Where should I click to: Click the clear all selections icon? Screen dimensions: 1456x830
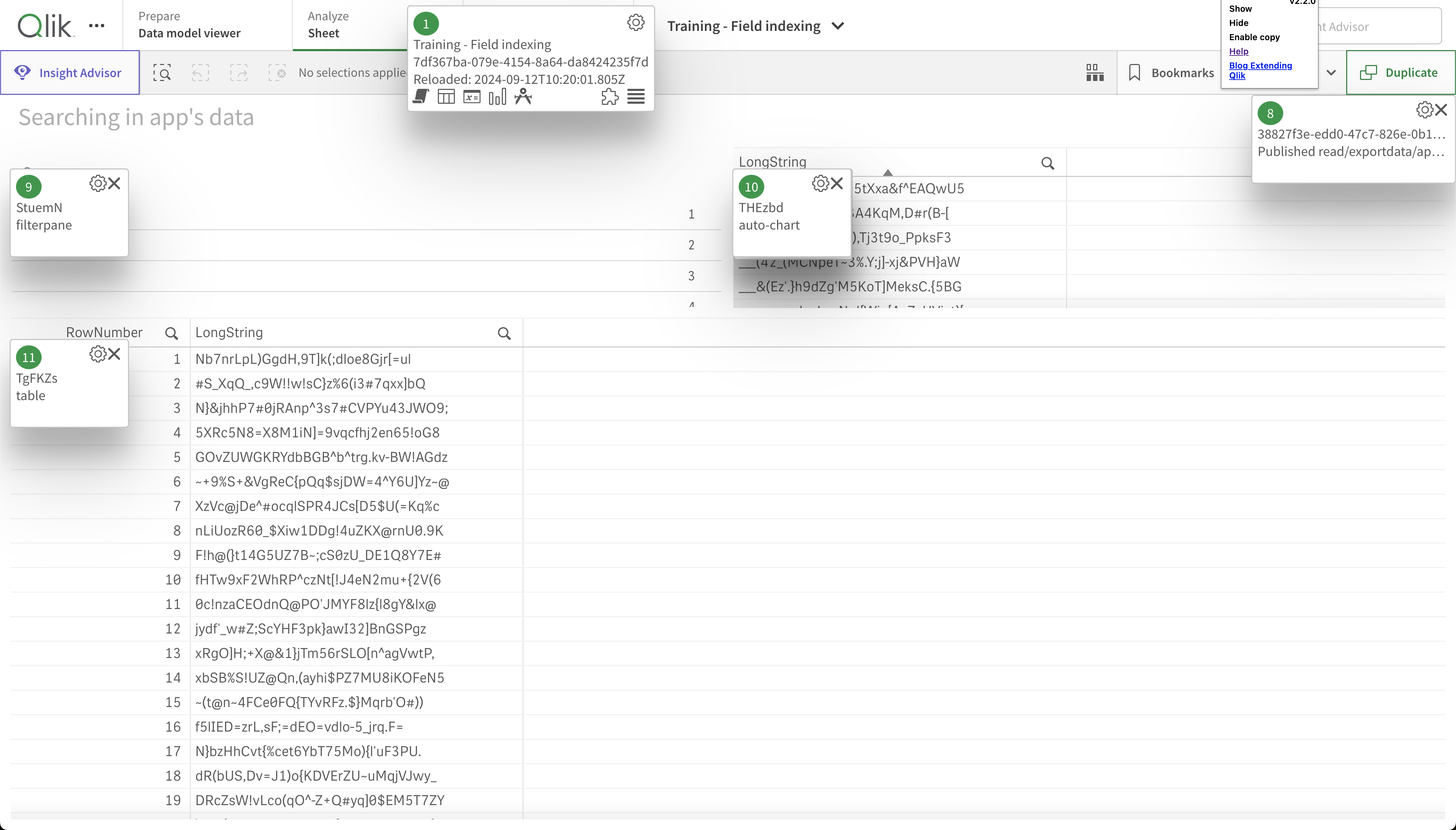(x=278, y=72)
